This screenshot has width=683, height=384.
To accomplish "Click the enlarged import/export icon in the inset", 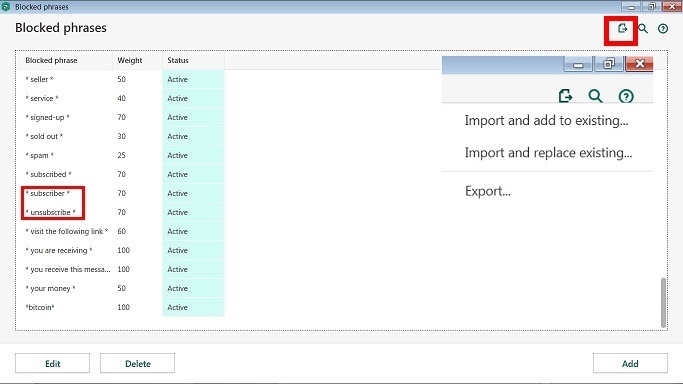I will coord(565,96).
